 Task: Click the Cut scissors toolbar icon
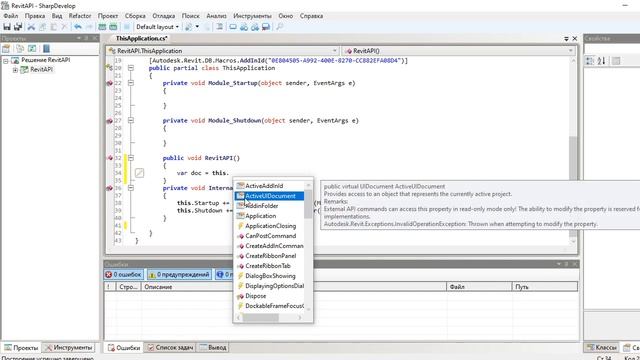(31, 27)
